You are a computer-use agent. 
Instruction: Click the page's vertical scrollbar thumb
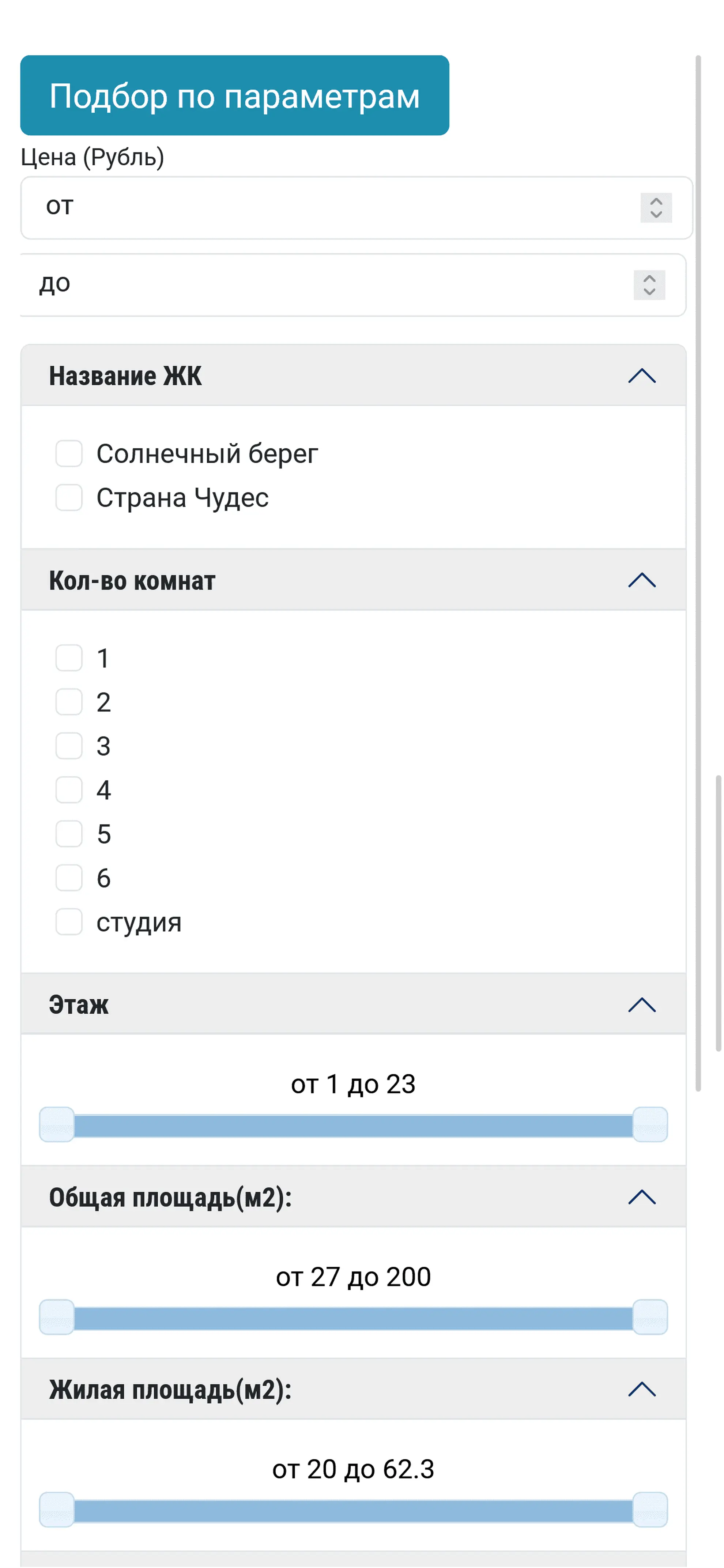(x=719, y=913)
